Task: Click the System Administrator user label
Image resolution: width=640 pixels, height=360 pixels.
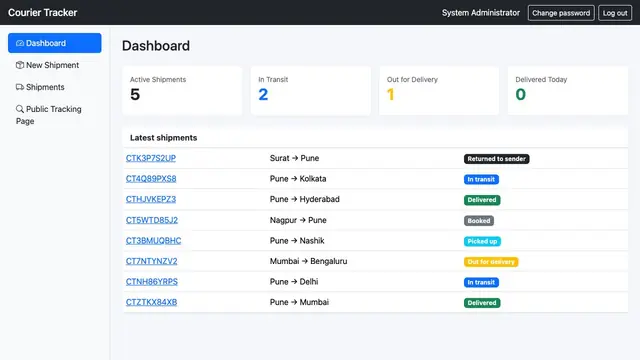Action: pos(481,13)
